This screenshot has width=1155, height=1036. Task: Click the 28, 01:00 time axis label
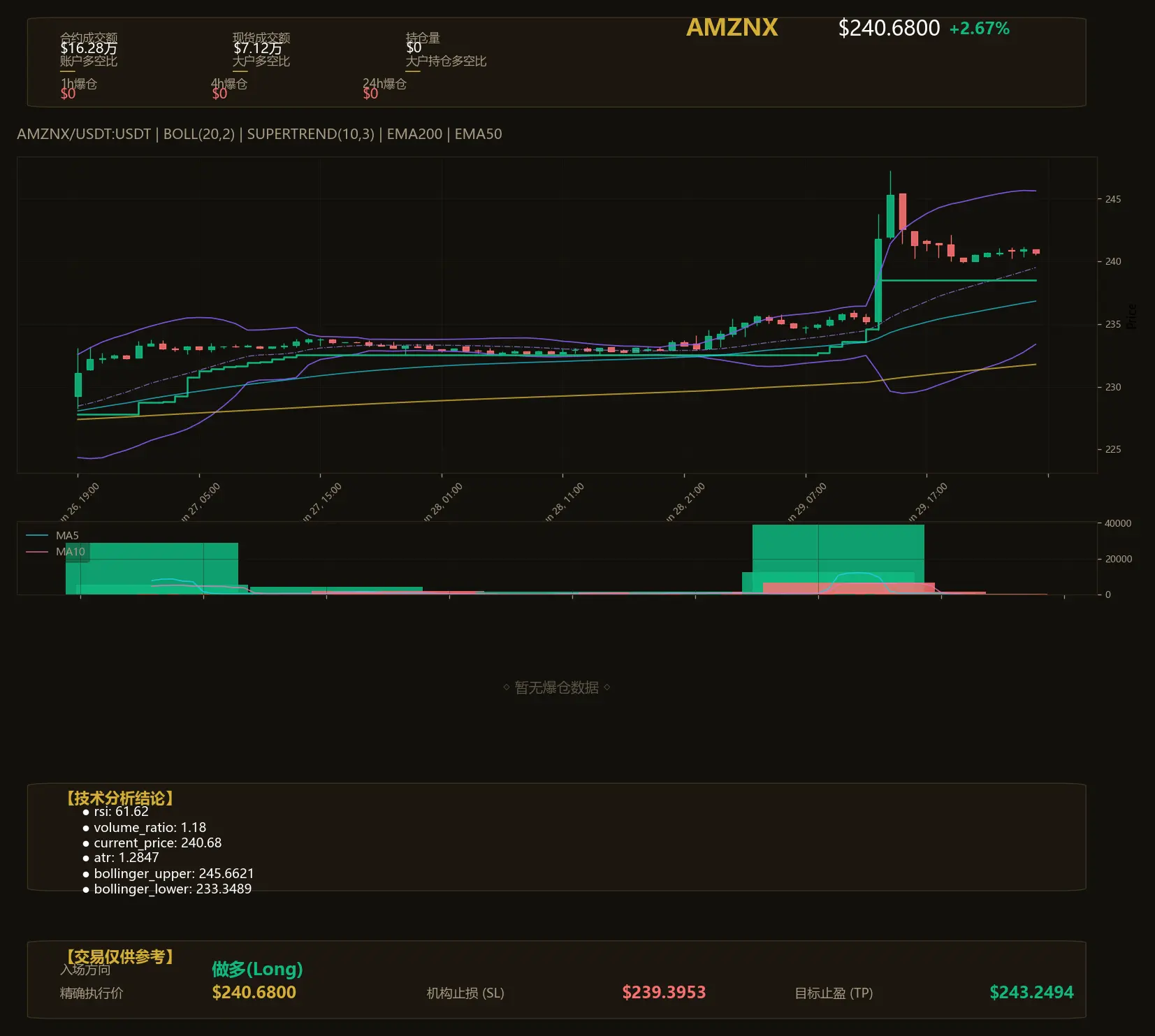[443, 502]
